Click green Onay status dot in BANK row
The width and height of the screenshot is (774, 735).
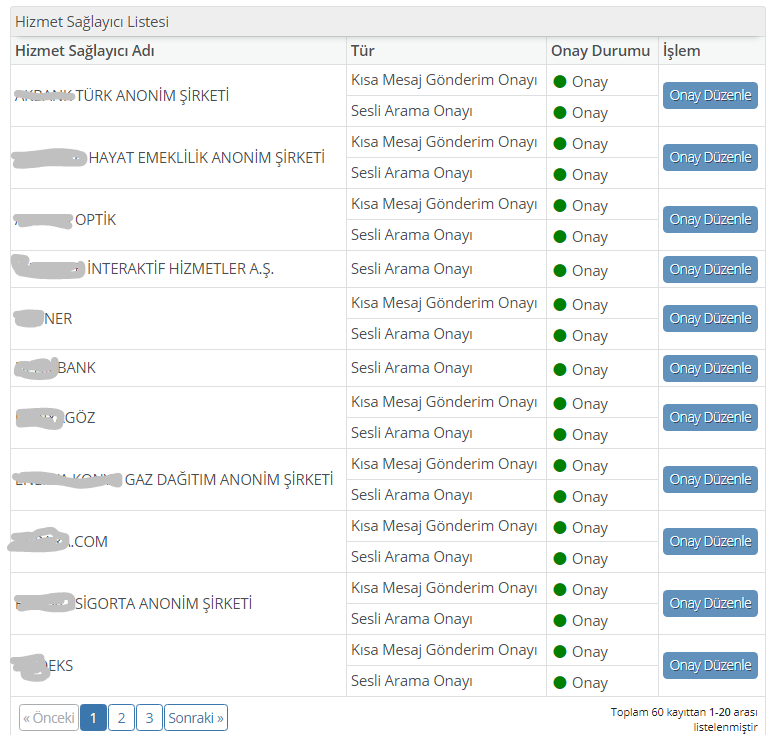[560, 370]
